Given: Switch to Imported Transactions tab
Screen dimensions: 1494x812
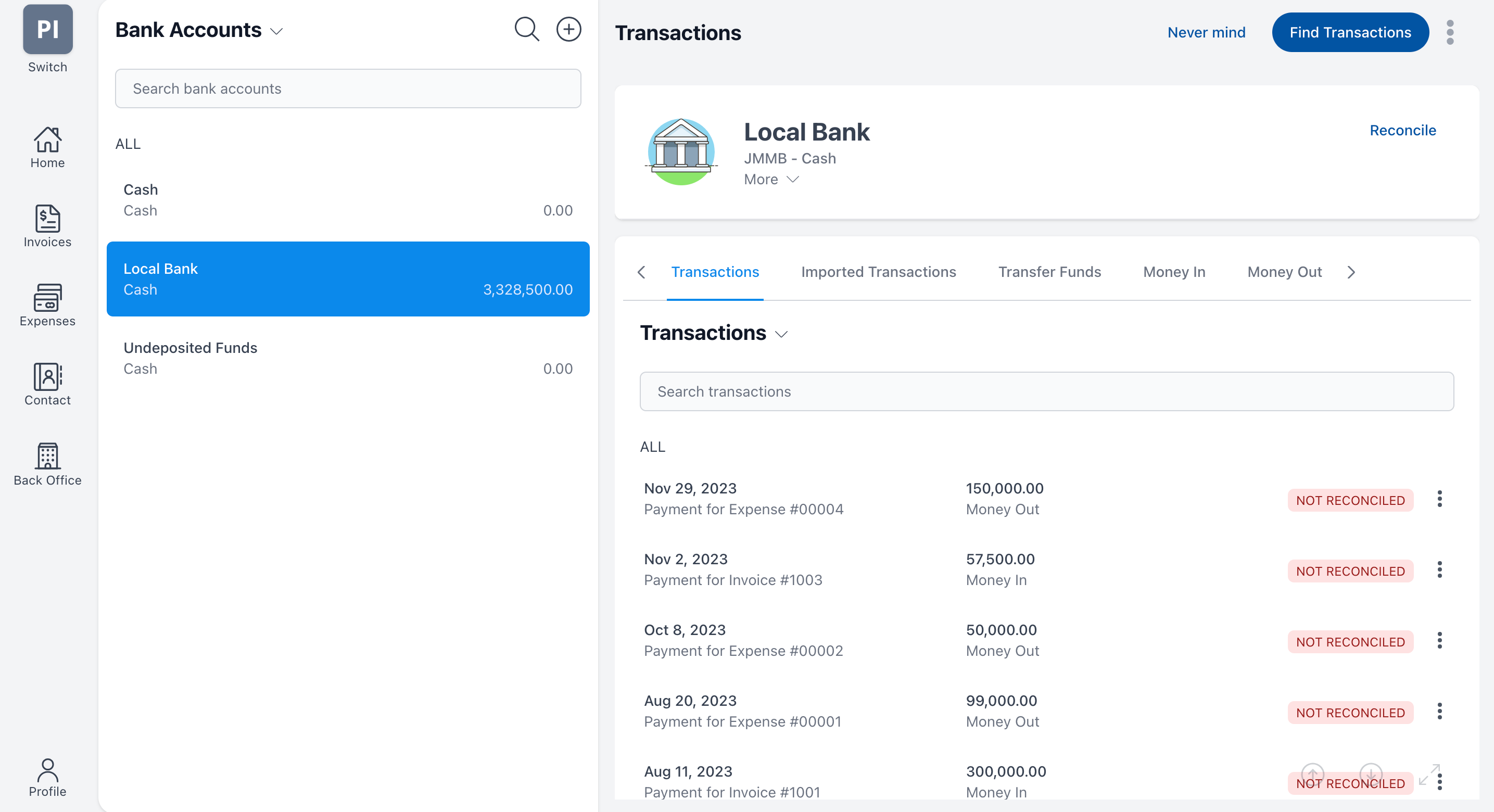Looking at the screenshot, I should coord(878,272).
